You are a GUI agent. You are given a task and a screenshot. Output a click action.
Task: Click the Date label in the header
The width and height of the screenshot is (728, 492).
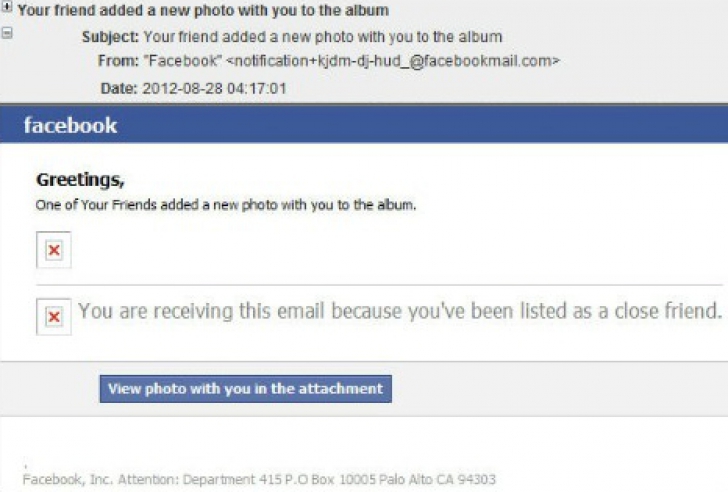tap(119, 88)
